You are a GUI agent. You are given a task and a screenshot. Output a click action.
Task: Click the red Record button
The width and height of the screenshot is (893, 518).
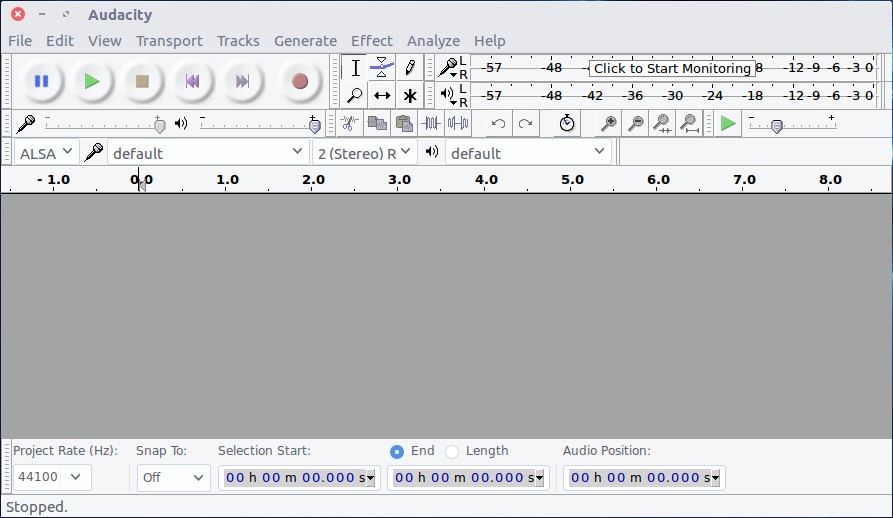300,81
